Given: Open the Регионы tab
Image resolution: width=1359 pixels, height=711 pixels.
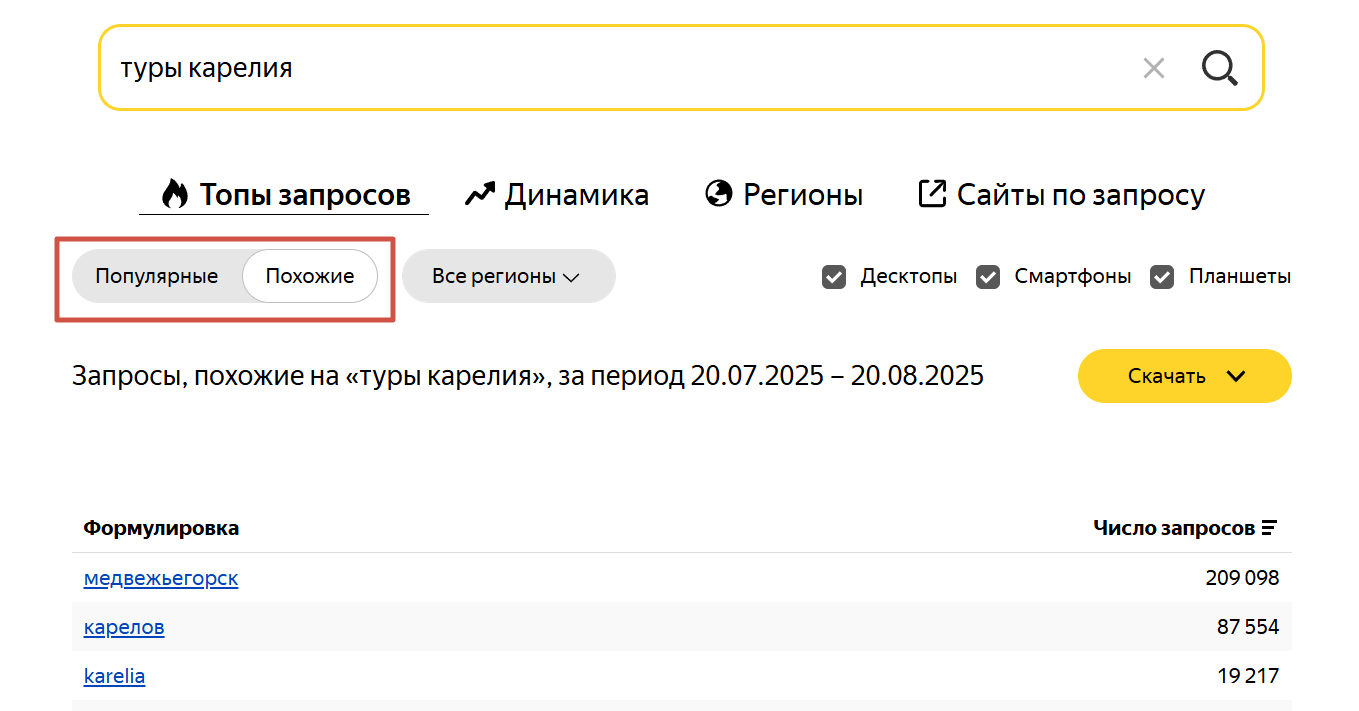Looking at the screenshot, I should tap(805, 194).
